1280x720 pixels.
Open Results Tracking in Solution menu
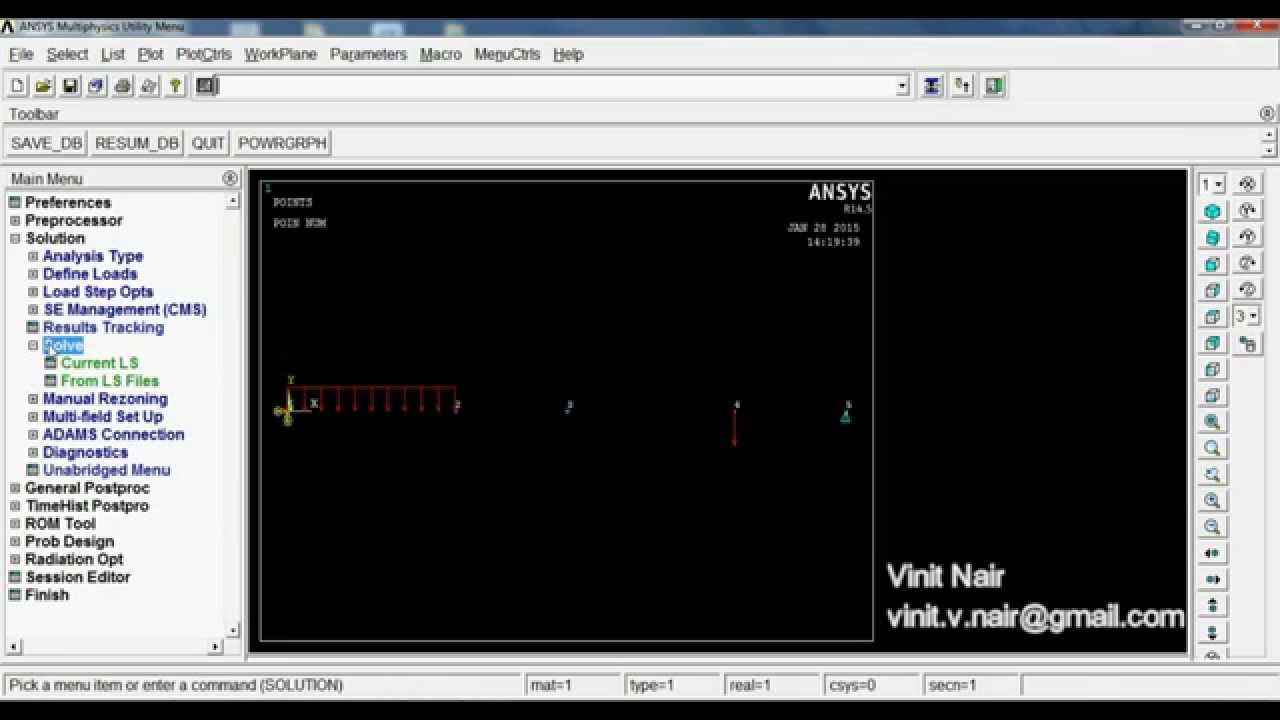tap(103, 328)
